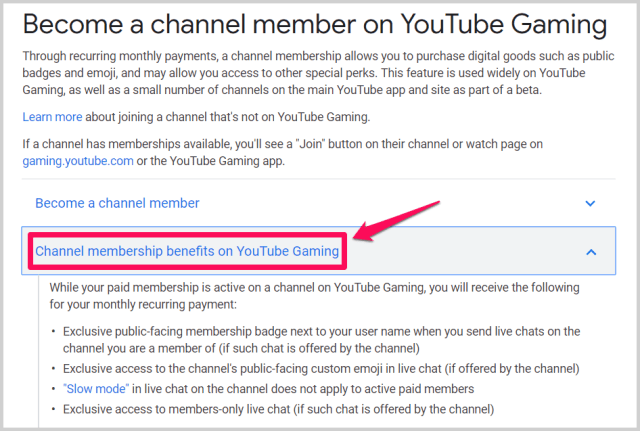Screen dimensions: 640x431
Task: Click the text 'about joining a channel that's not on YouTube Gaming'
Action: pos(228,117)
